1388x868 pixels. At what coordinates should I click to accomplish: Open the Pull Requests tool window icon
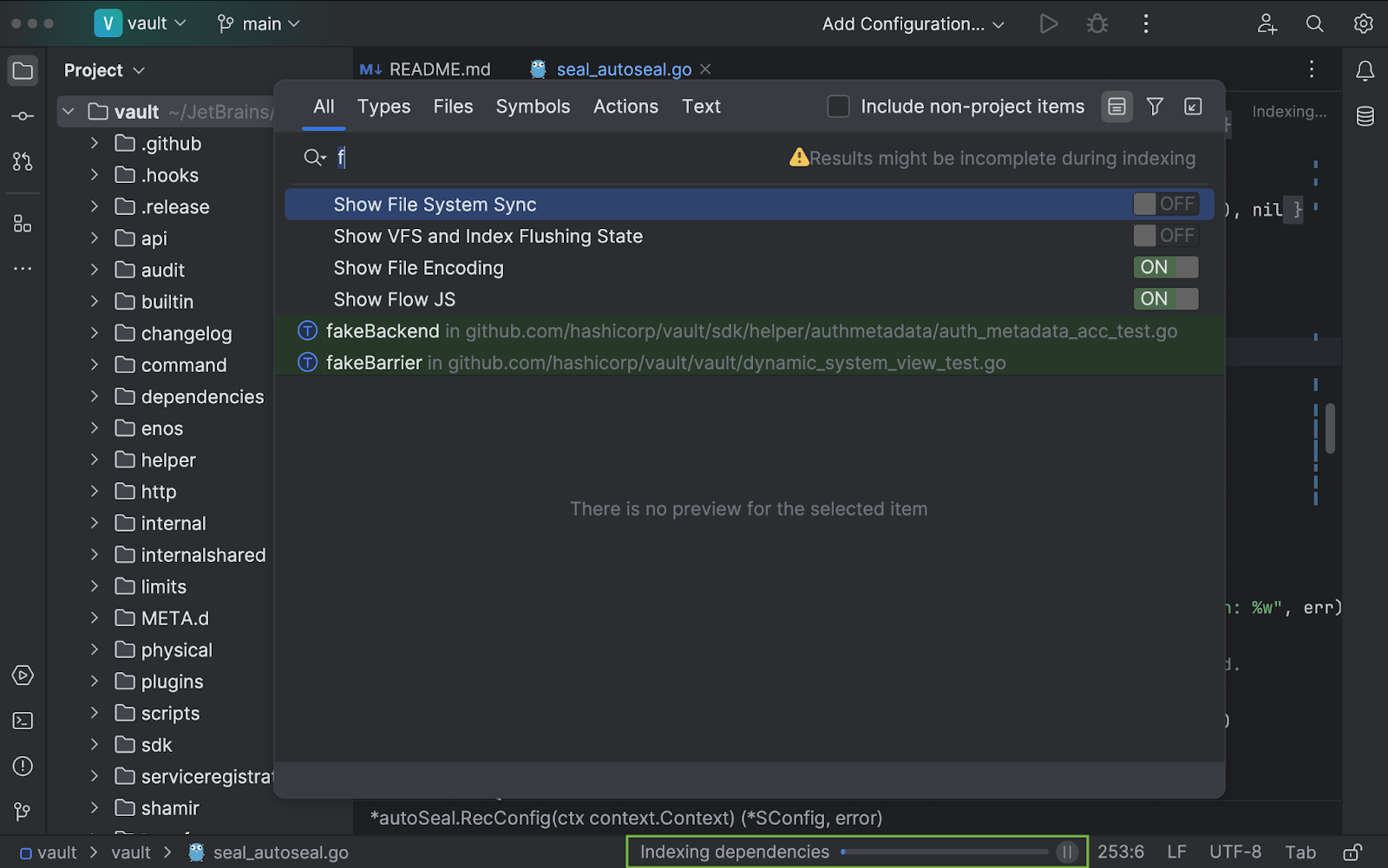click(23, 161)
